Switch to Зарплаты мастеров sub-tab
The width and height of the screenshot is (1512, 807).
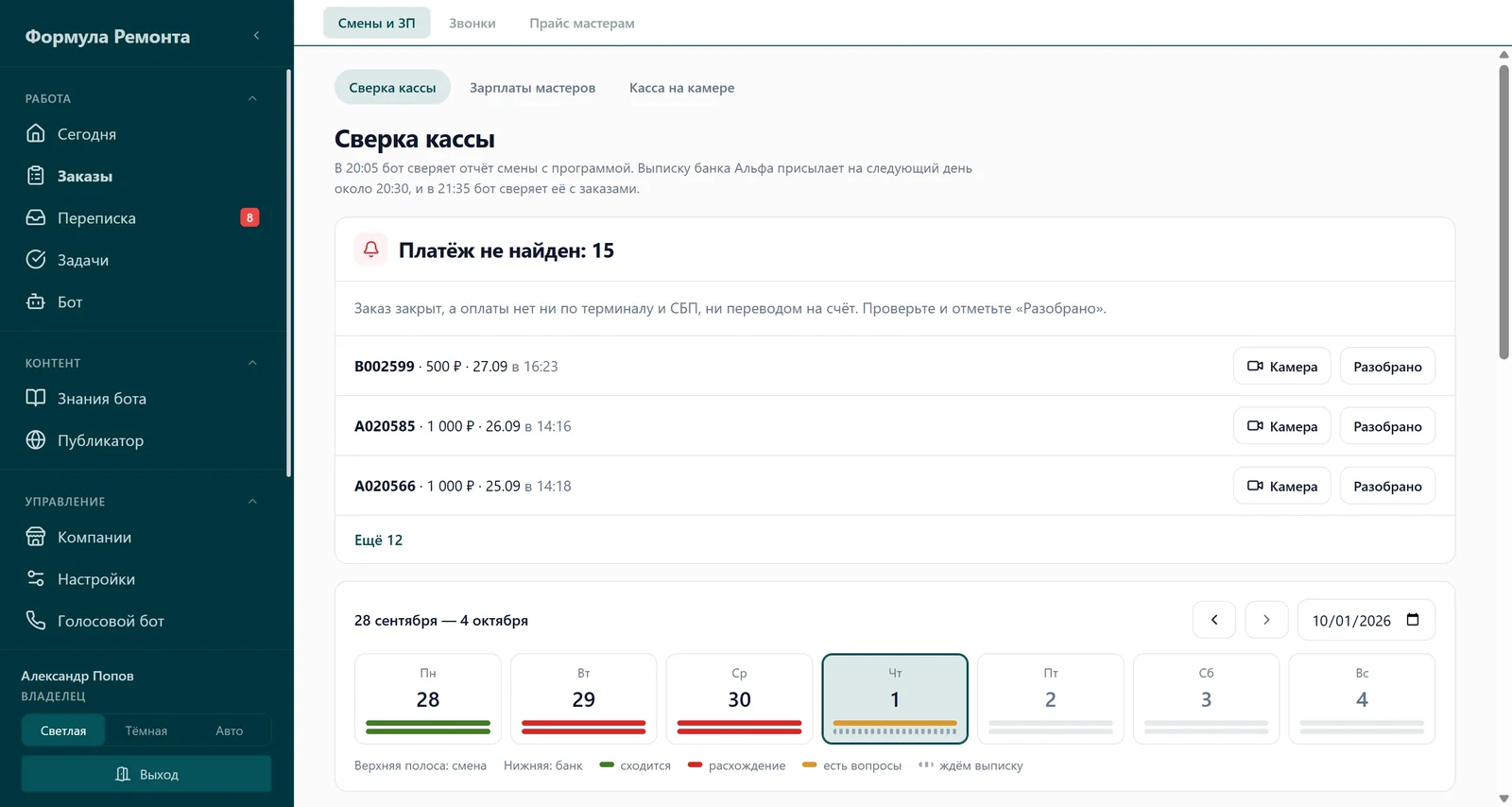[532, 87]
